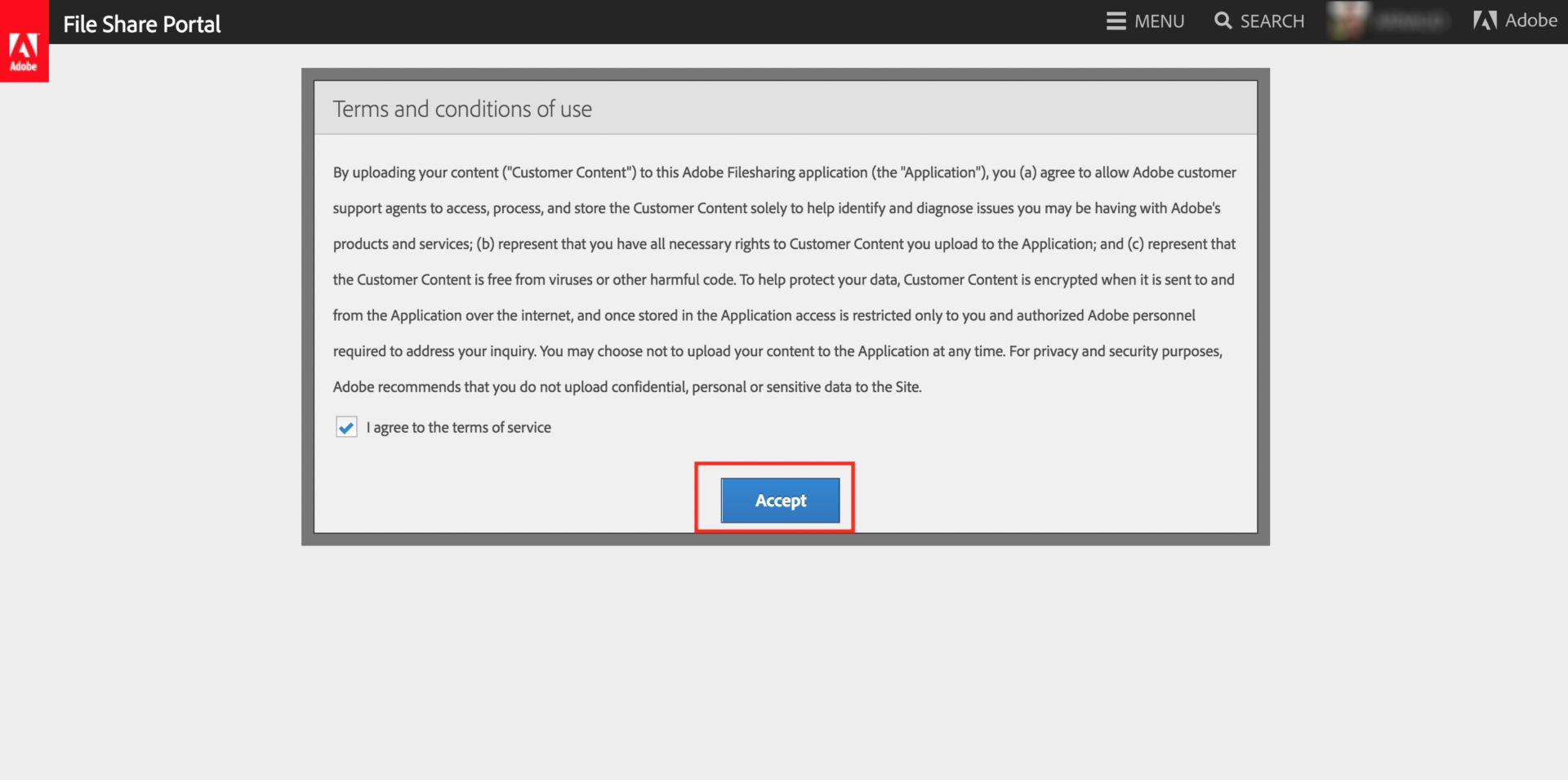Open the MENU label in header
The height and width of the screenshot is (780, 1568).
tap(1159, 21)
